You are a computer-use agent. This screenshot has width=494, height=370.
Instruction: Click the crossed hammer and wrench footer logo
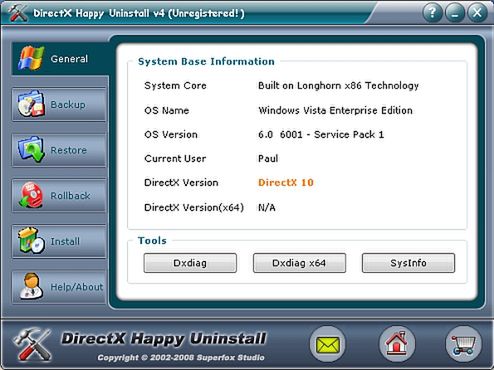(33, 345)
